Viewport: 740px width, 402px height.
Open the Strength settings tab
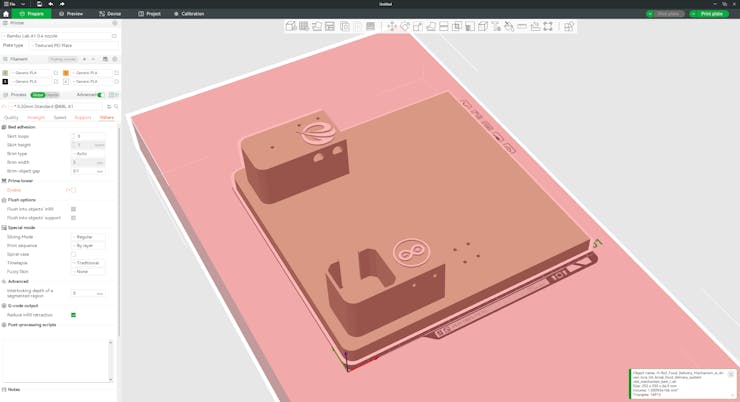pyautogui.click(x=36, y=117)
